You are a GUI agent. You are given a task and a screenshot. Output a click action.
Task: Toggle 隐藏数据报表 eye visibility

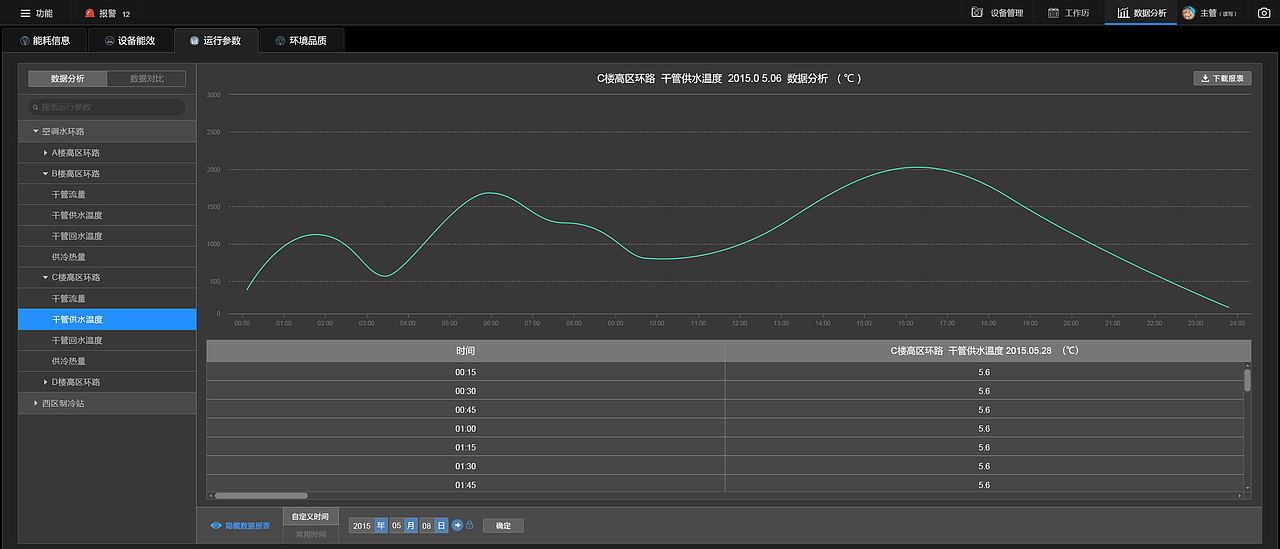pos(216,525)
